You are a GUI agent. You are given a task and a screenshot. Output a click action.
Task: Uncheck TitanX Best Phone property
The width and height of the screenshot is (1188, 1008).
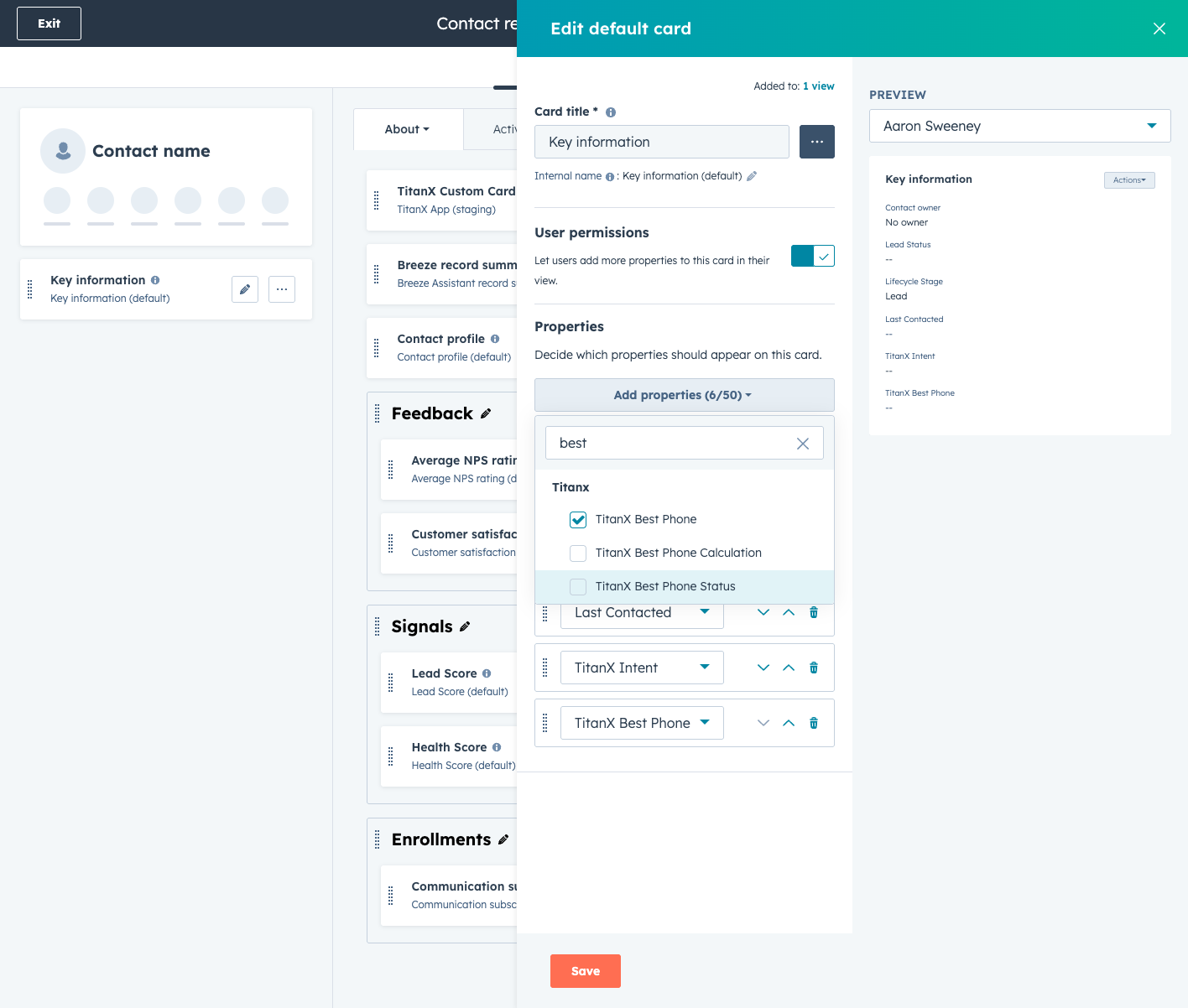point(578,520)
